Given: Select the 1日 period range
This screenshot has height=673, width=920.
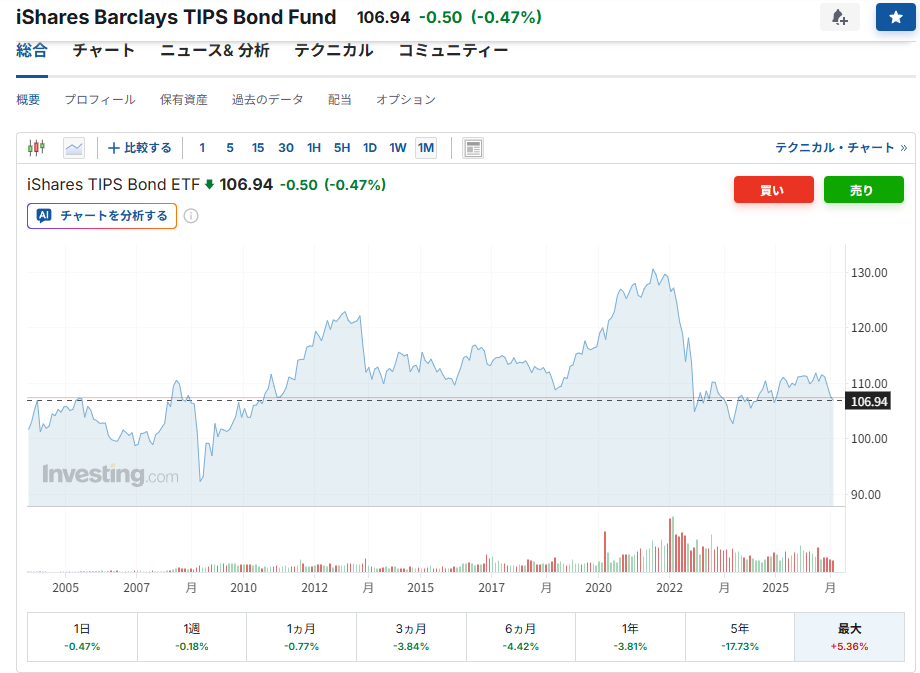Looking at the screenshot, I should click(82, 637).
